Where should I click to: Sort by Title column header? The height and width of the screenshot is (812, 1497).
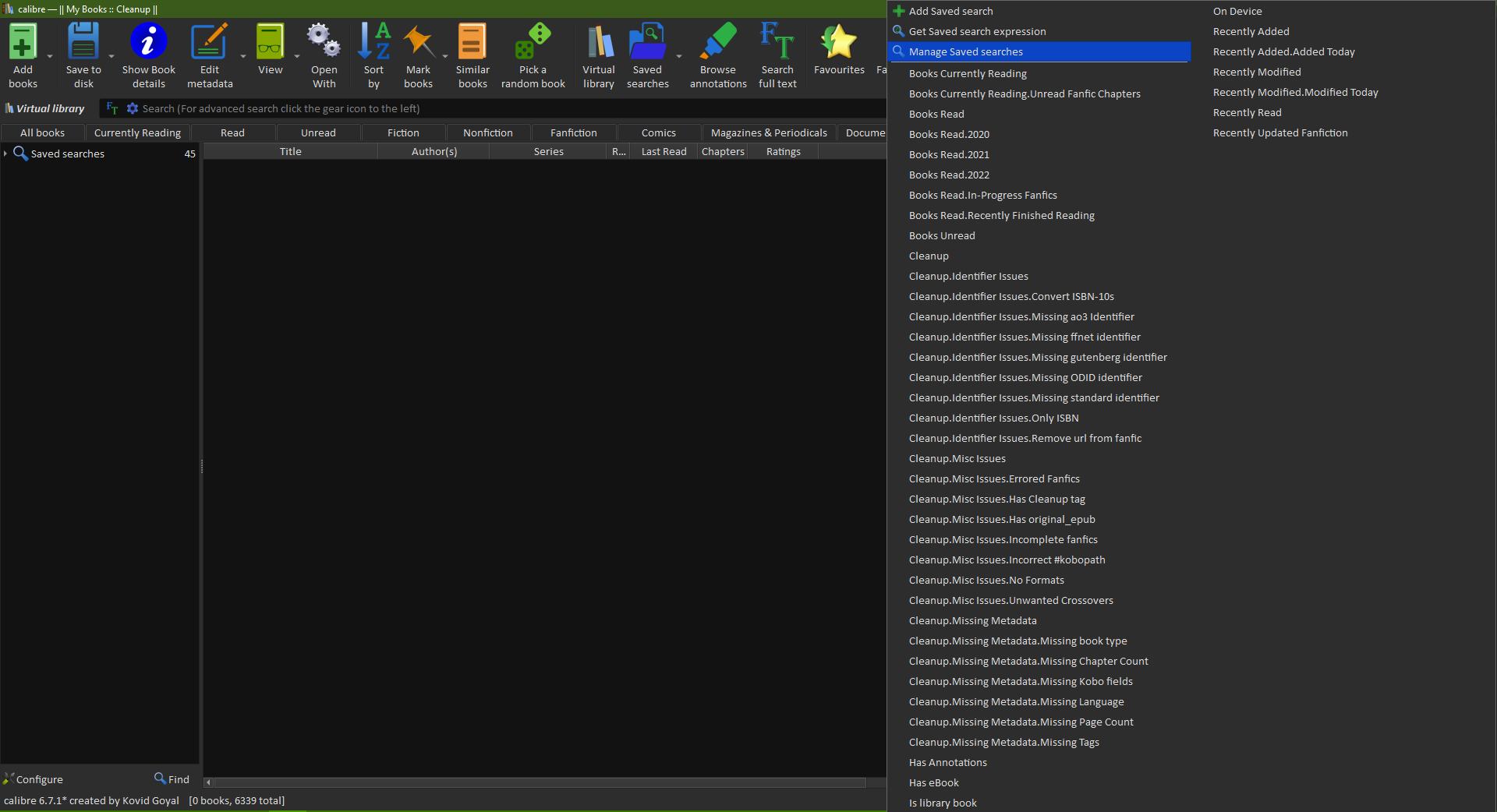(x=290, y=151)
